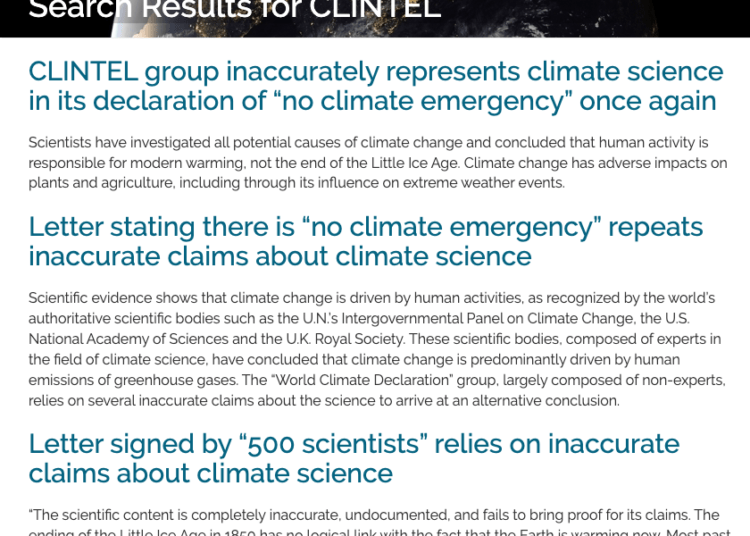Click 'inaccurate claims about climate science' headline line
Screen dimensions: 750x536
click(280, 256)
